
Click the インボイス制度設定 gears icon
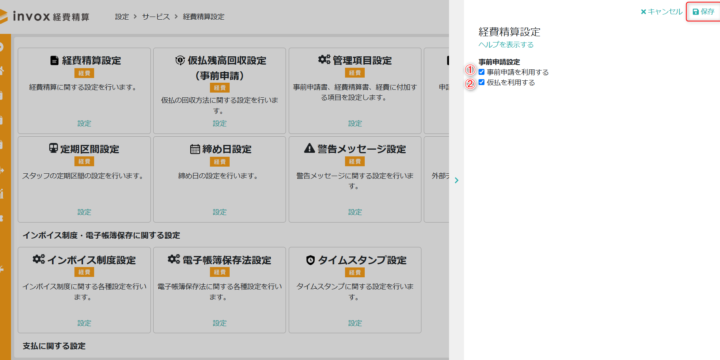(x=39, y=259)
